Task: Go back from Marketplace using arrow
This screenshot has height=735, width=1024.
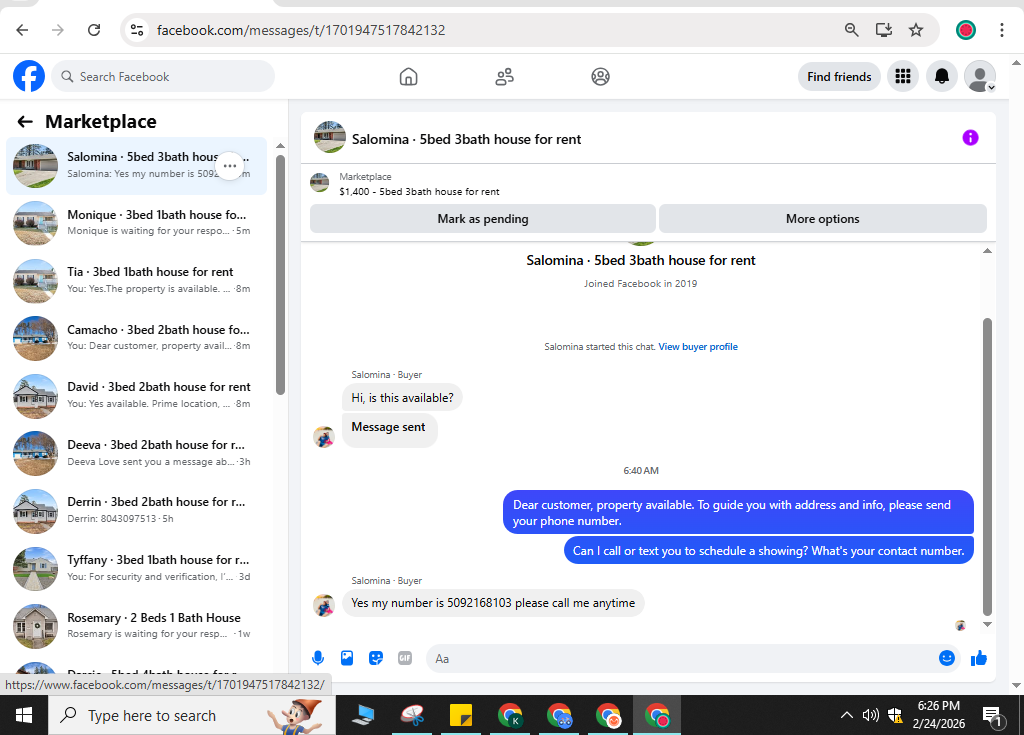Action: (x=25, y=122)
